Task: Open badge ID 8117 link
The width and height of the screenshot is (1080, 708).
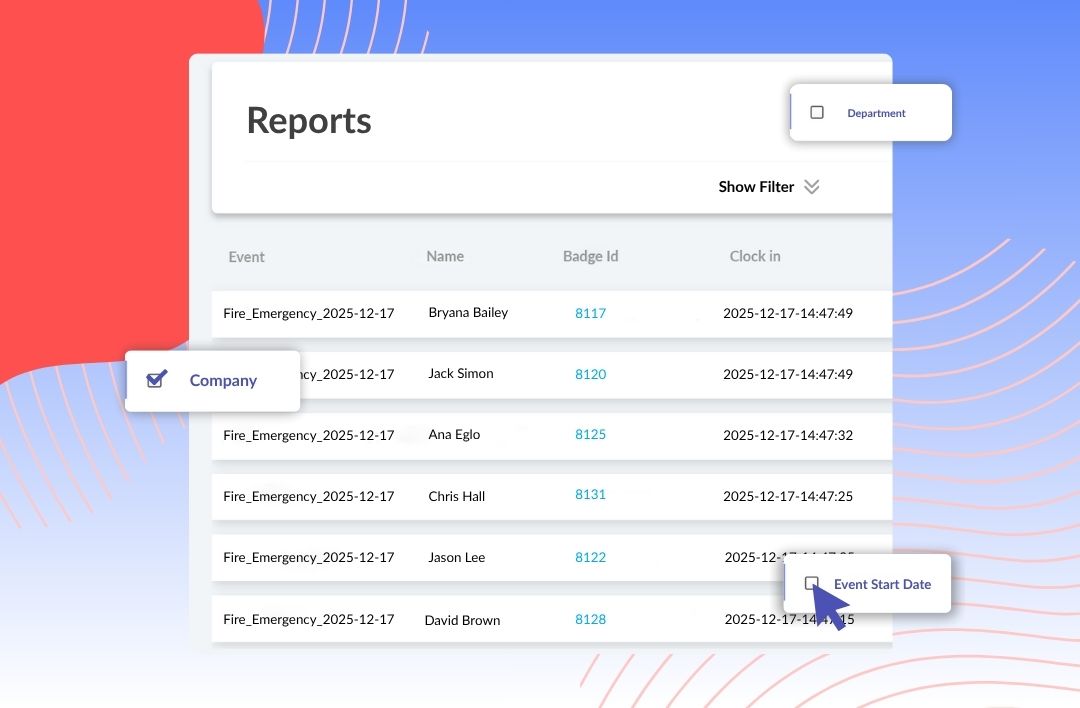Action: coord(590,313)
